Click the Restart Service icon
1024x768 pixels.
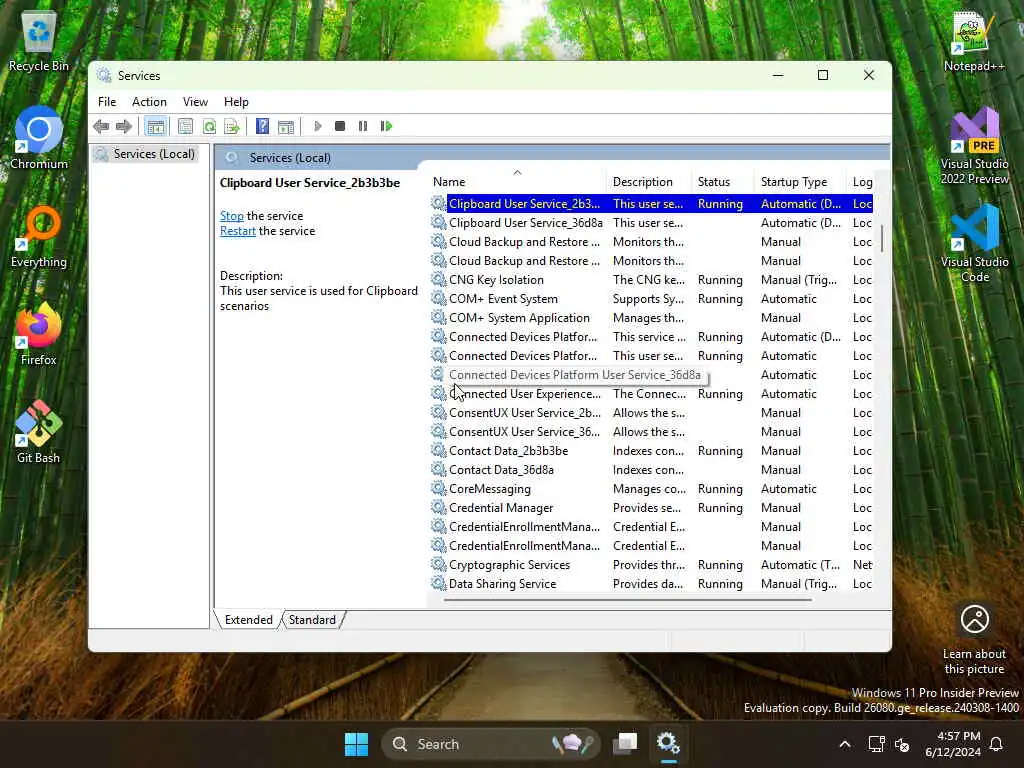pyautogui.click(x=387, y=126)
